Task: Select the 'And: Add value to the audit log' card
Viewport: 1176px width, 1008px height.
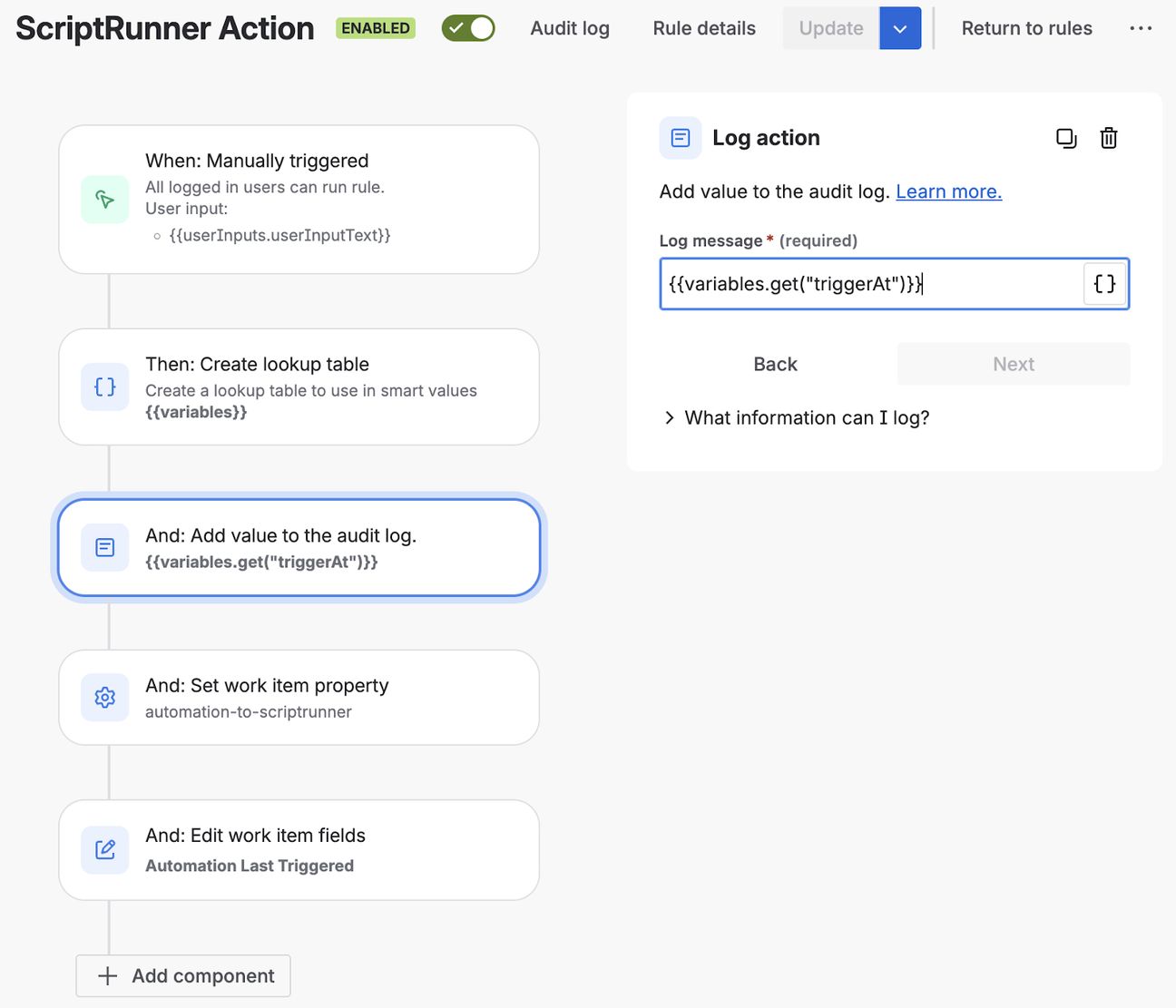Action: pyautogui.click(x=299, y=548)
